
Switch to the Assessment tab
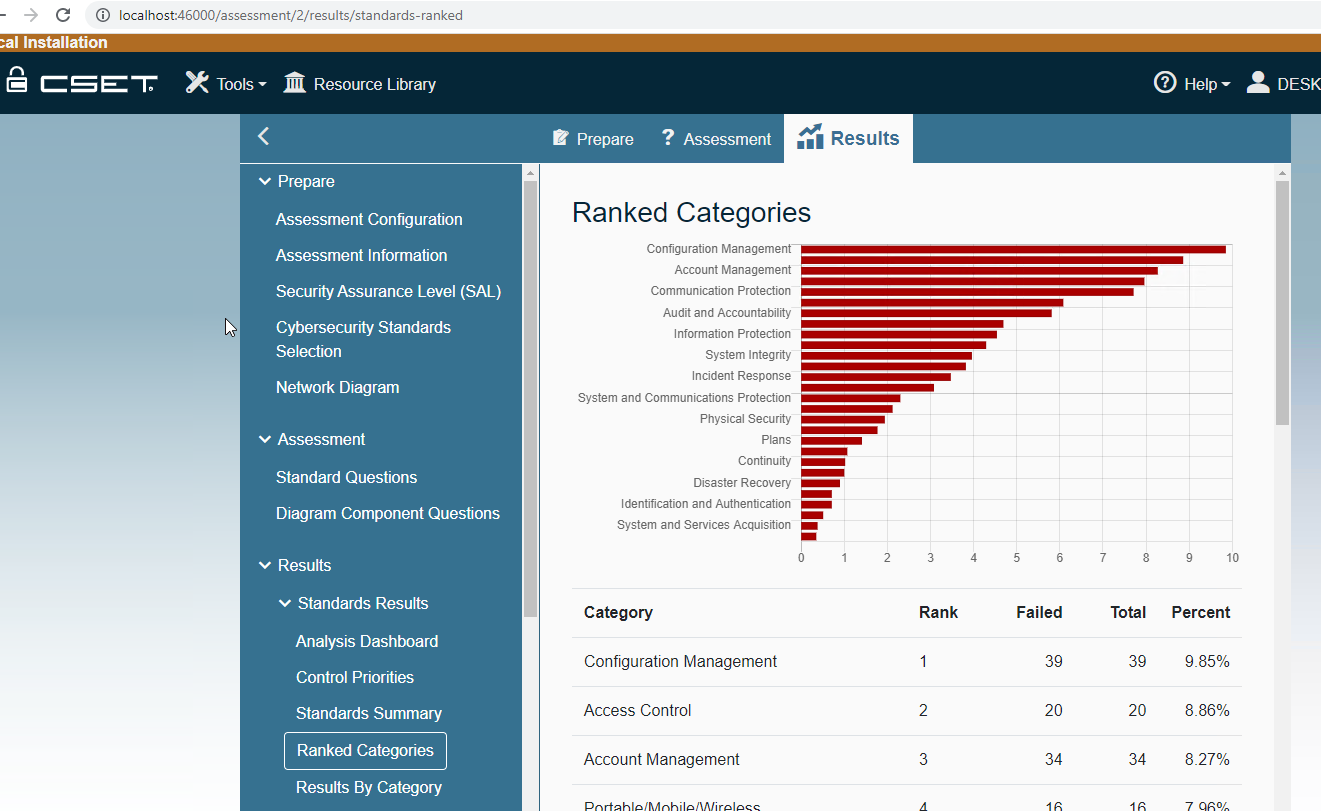pyautogui.click(x=716, y=139)
